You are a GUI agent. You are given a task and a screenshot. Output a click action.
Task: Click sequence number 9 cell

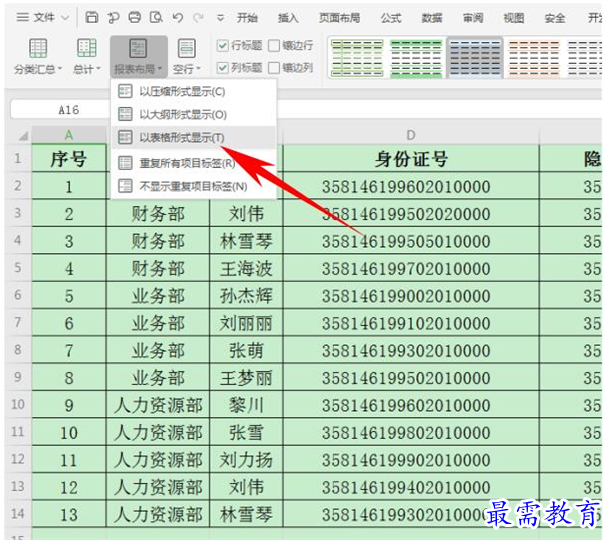tap(69, 405)
